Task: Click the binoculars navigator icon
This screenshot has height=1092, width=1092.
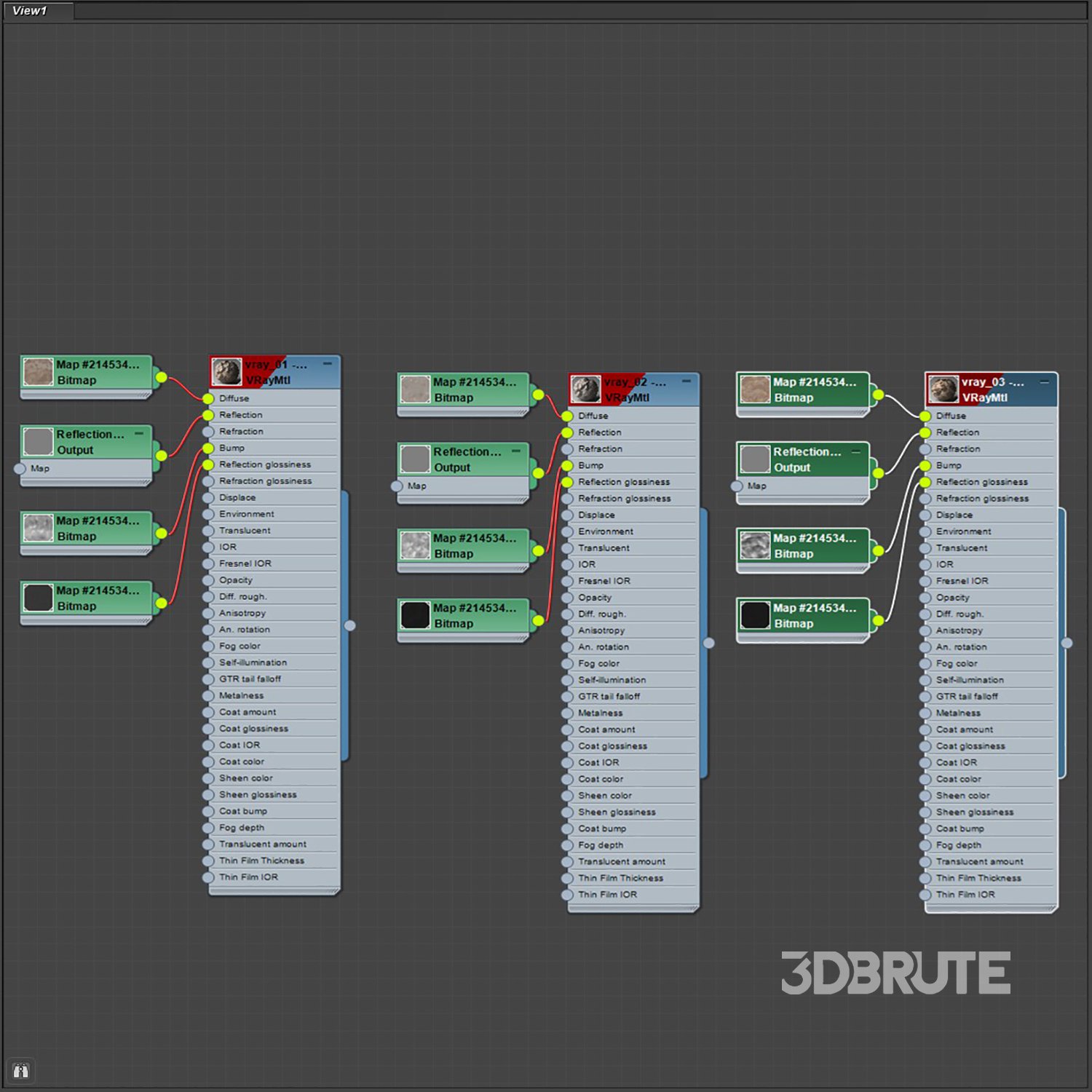Action: tap(20, 1070)
